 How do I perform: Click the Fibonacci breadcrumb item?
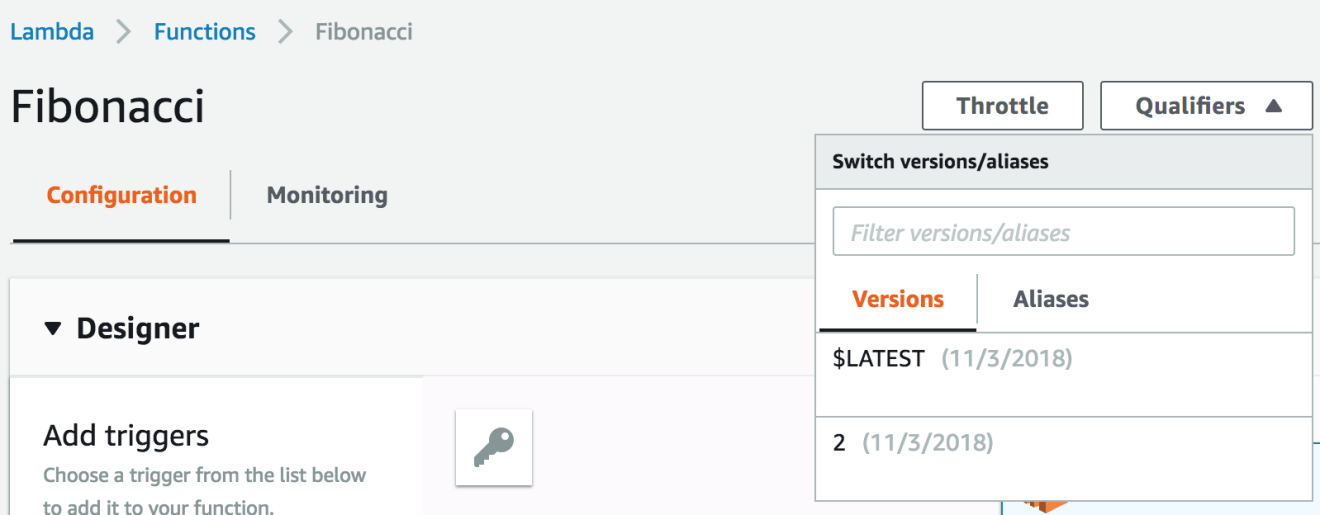[x=364, y=32]
